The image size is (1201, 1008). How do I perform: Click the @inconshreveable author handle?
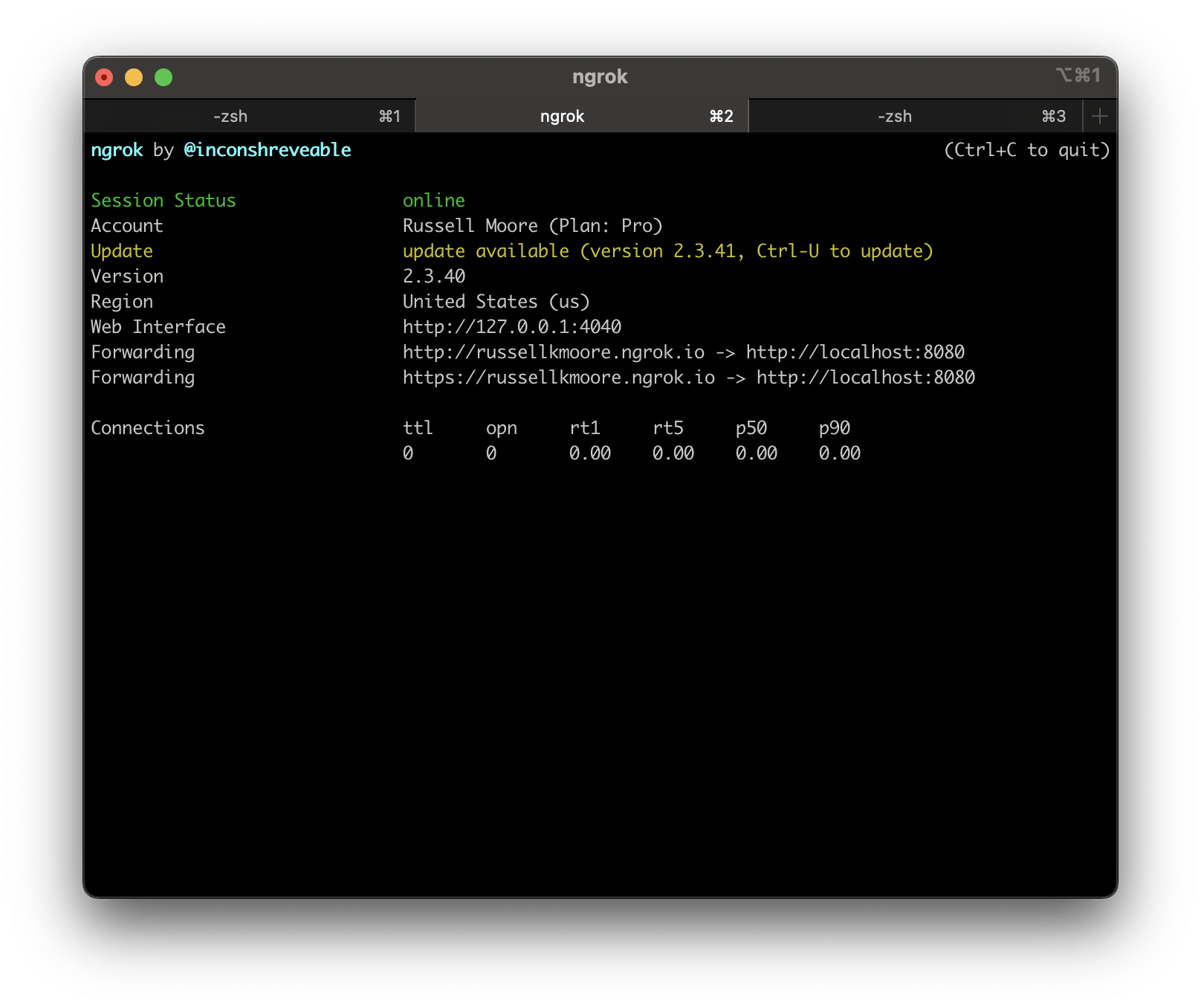268,150
